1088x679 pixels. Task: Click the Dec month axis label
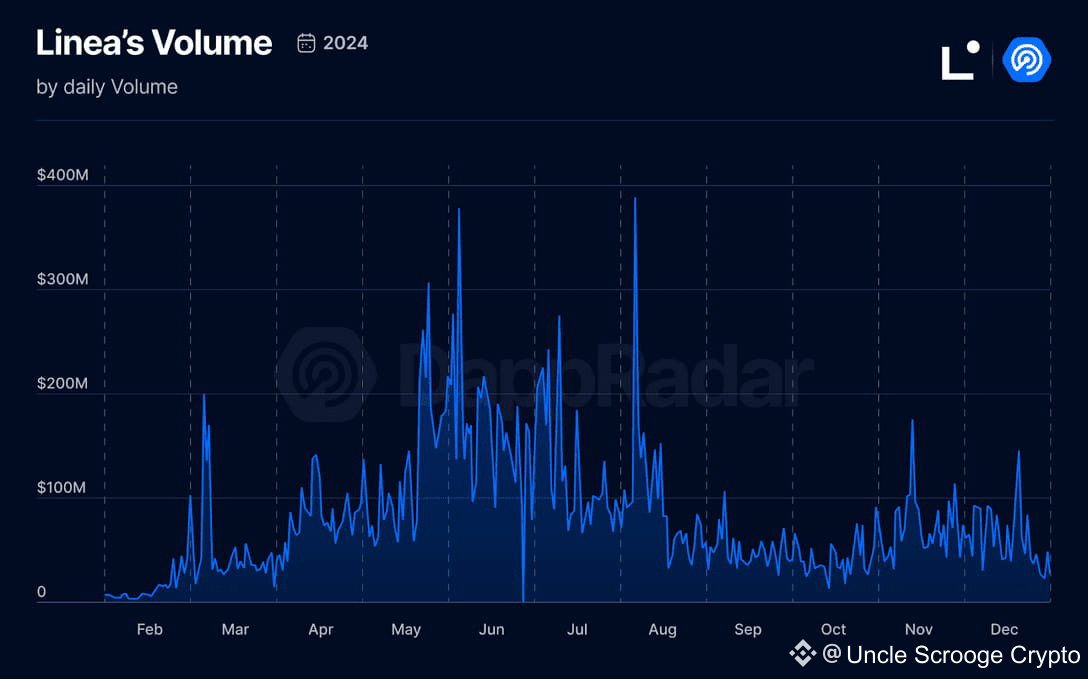tap(1004, 630)
